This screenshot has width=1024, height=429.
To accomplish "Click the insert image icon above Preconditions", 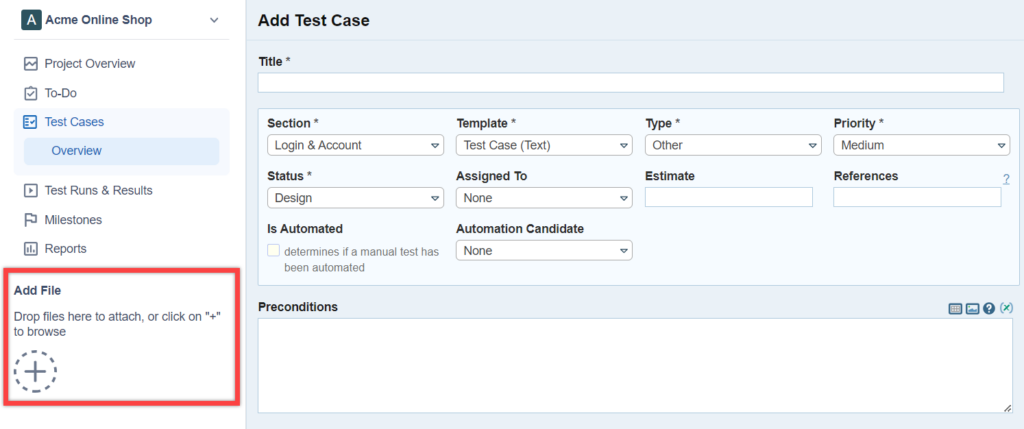I will (971, 308).
